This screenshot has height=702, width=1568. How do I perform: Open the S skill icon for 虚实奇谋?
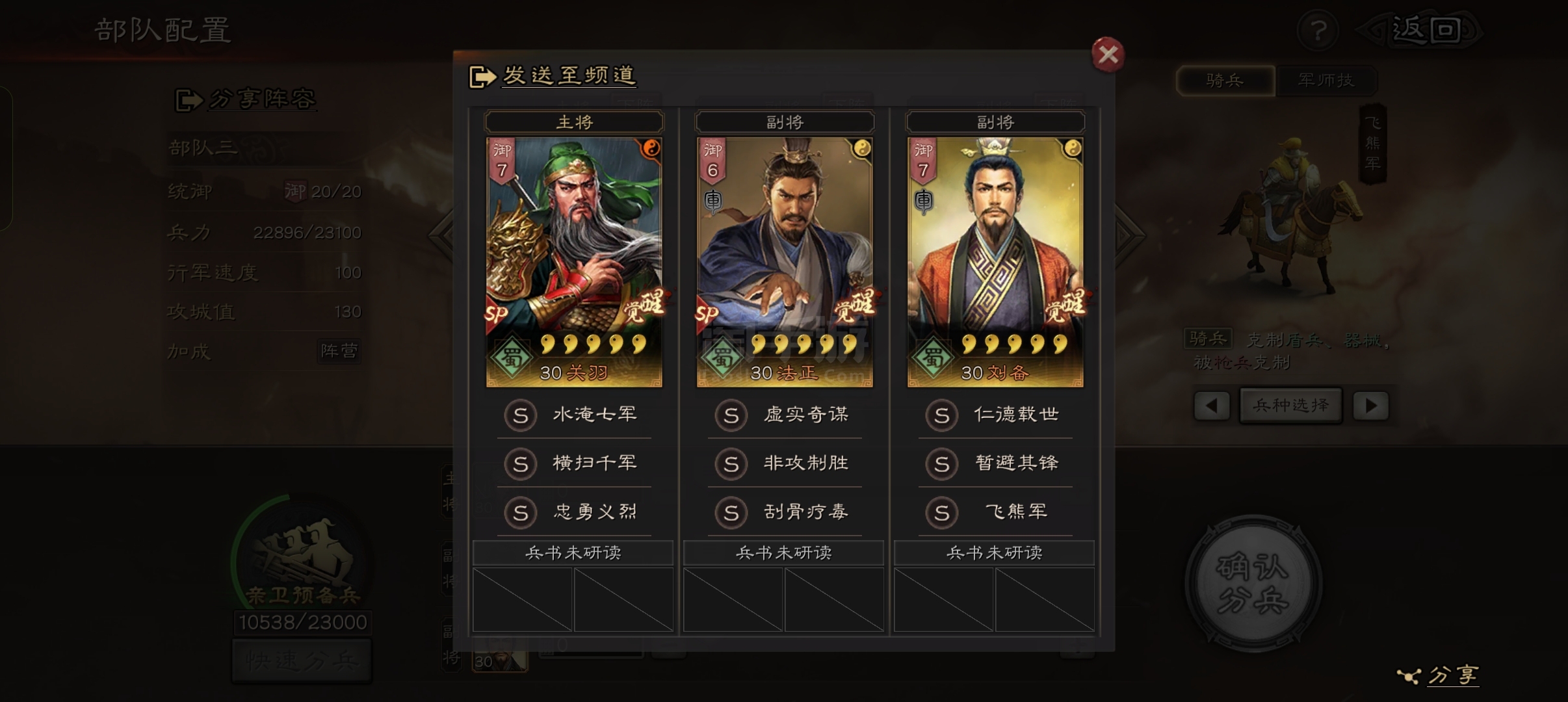click(x=731, y=415)
